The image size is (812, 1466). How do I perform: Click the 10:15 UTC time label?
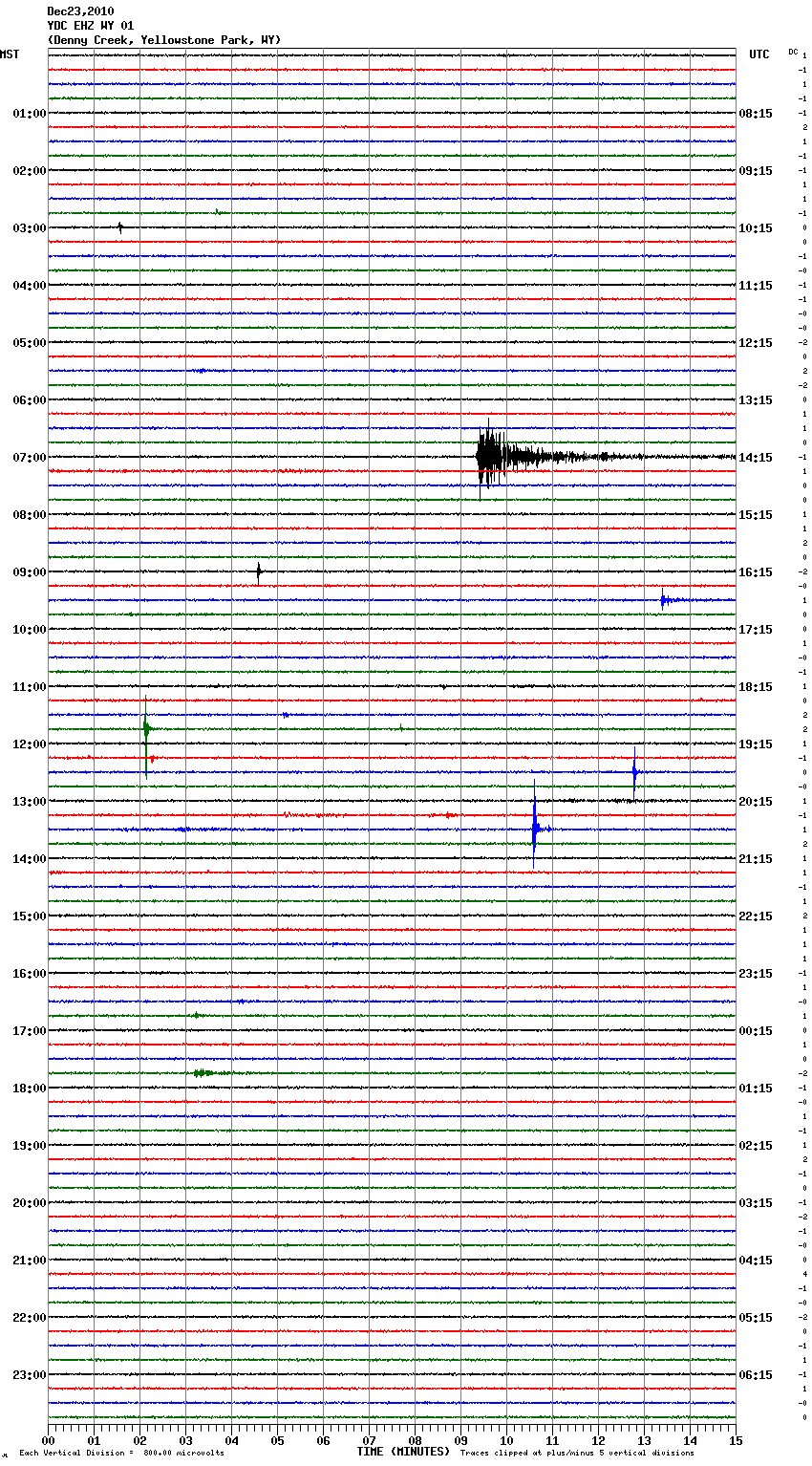coord(756,228)
